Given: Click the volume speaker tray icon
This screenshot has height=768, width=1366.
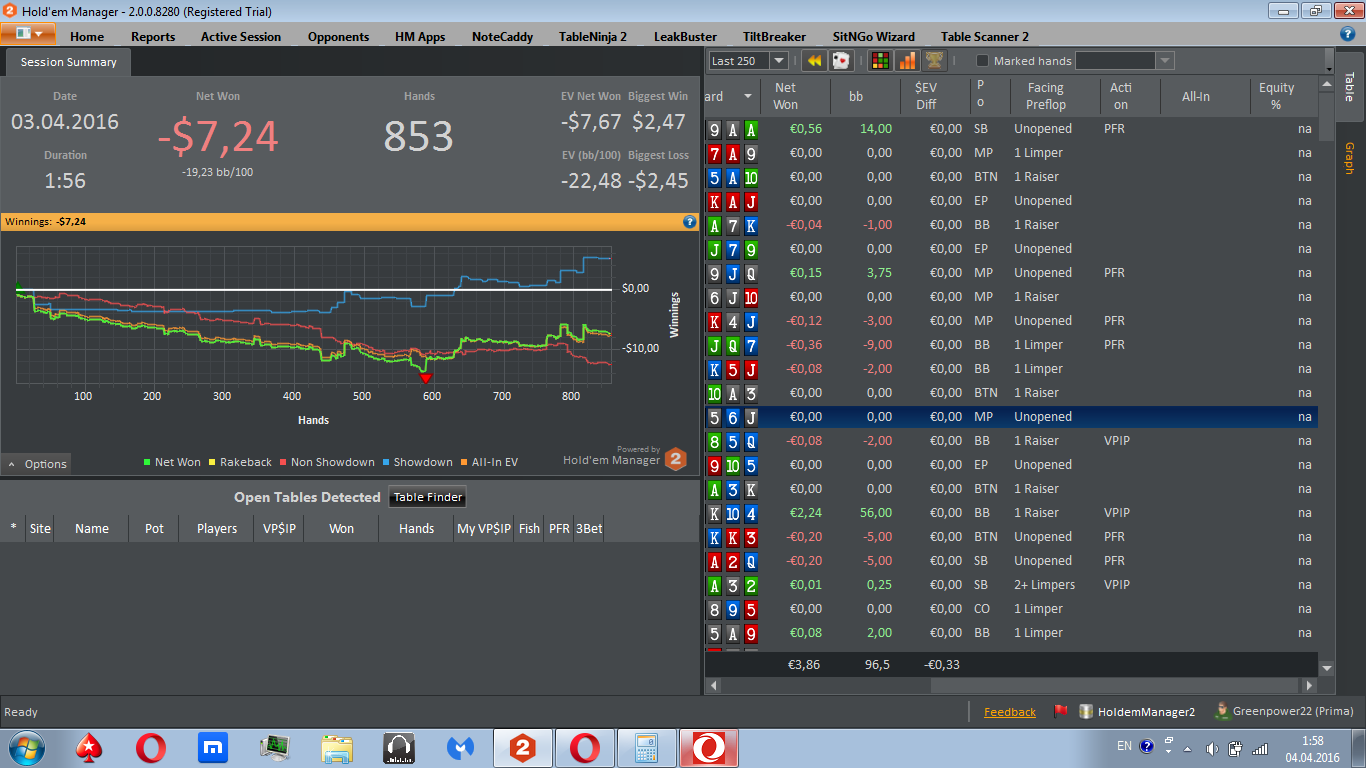Looking at the screenshot, I should point(1211,747).
